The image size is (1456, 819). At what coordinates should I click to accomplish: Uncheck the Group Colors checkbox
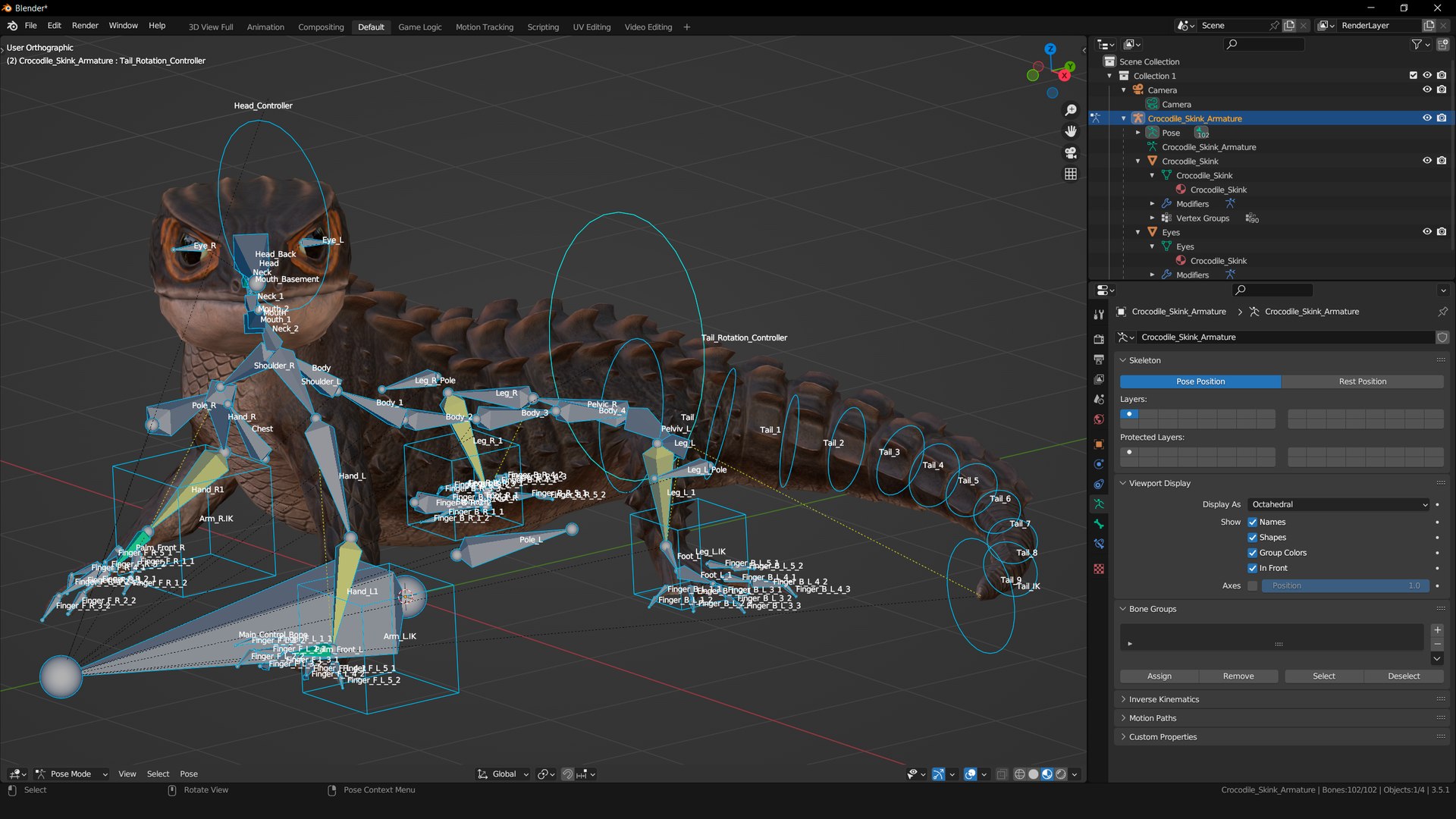tap(1252, 553)
